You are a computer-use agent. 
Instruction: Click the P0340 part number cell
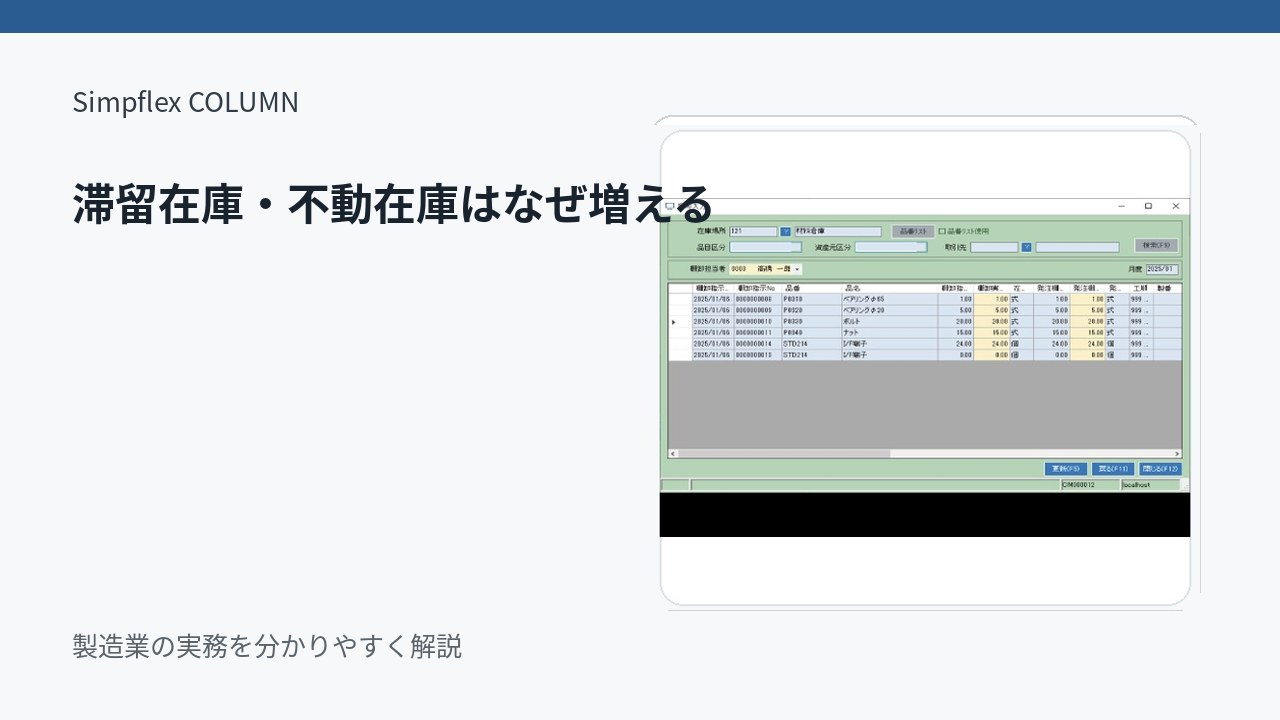pyautogui.click(x=811, y=333)
